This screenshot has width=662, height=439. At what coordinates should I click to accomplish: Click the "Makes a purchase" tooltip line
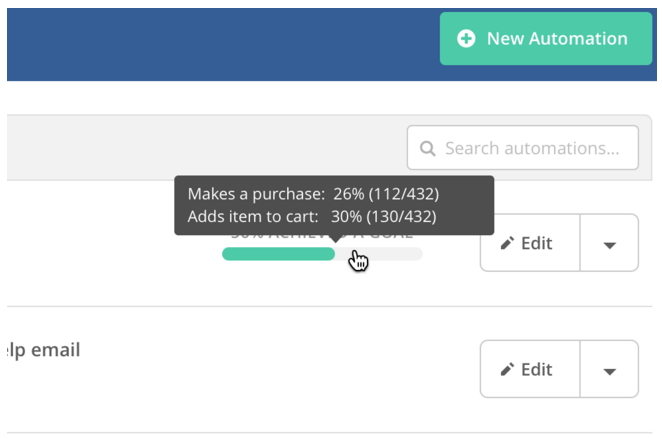313,194
